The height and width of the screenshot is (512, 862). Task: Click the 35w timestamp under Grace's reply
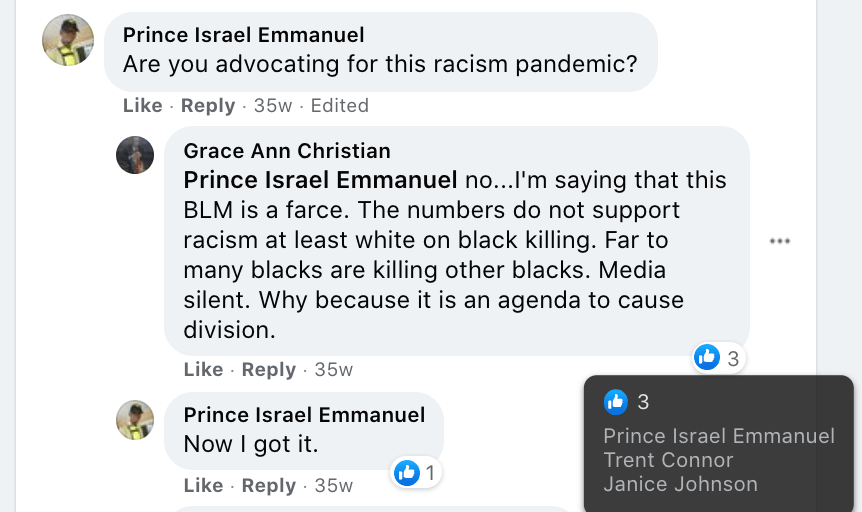tap(334, 370)
